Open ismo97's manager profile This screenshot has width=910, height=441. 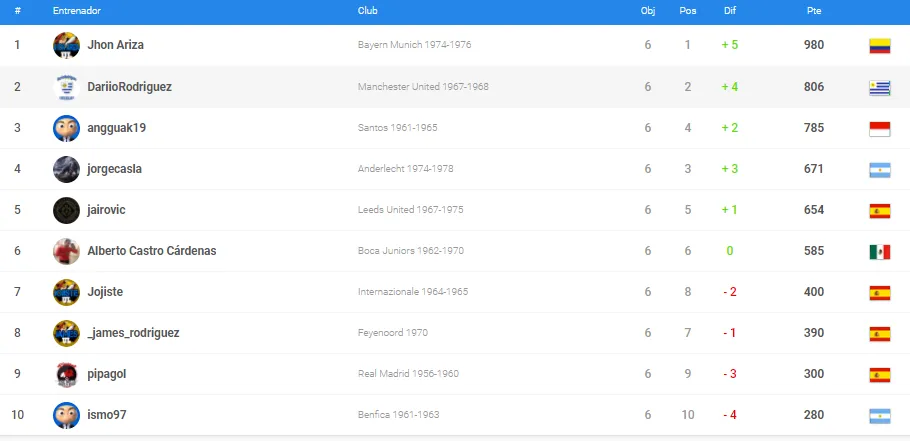tap(107, 415)
